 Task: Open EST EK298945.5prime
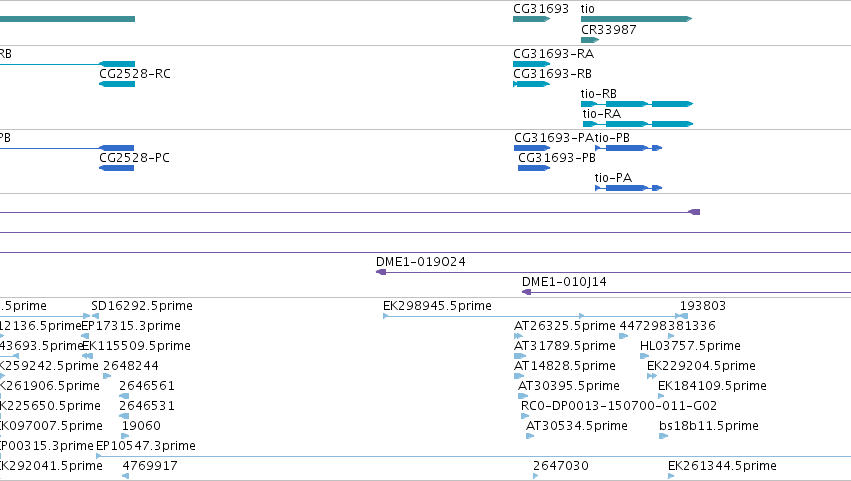click(437, 306)
